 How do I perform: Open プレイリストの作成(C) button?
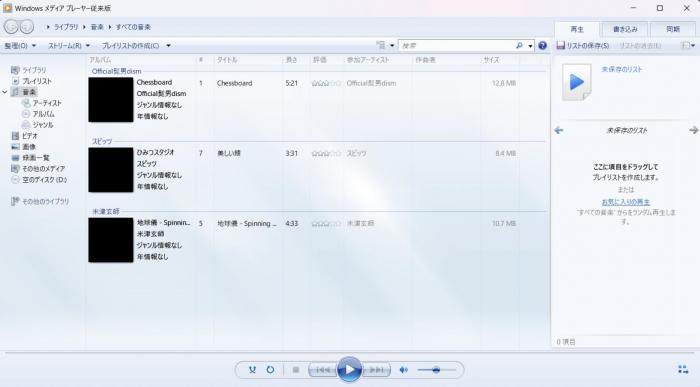pyautogui.click(x=130, y=46)
